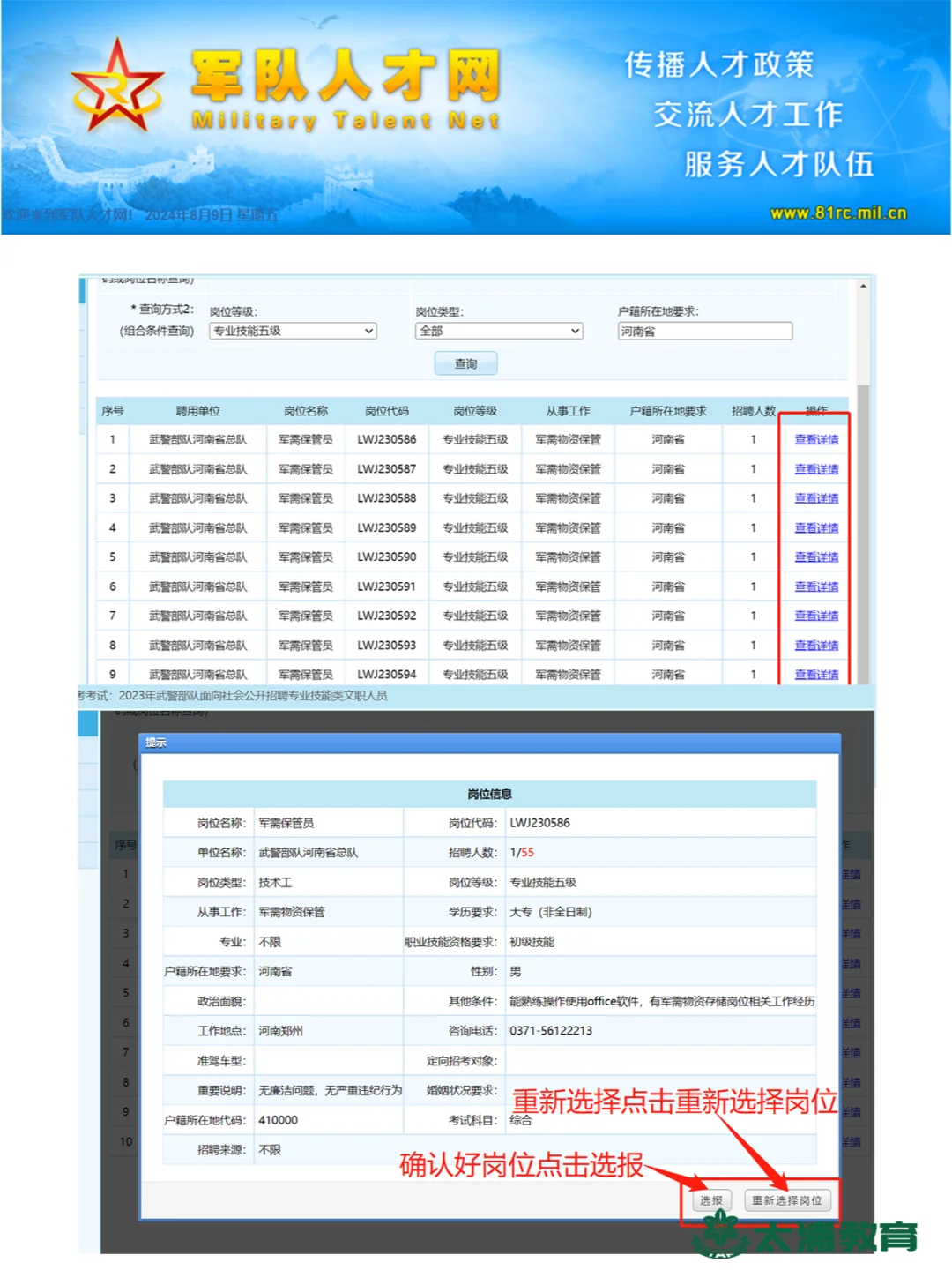Click the 序号 column header
This screenshot has height=1270, width=952.
click(112, 411)
